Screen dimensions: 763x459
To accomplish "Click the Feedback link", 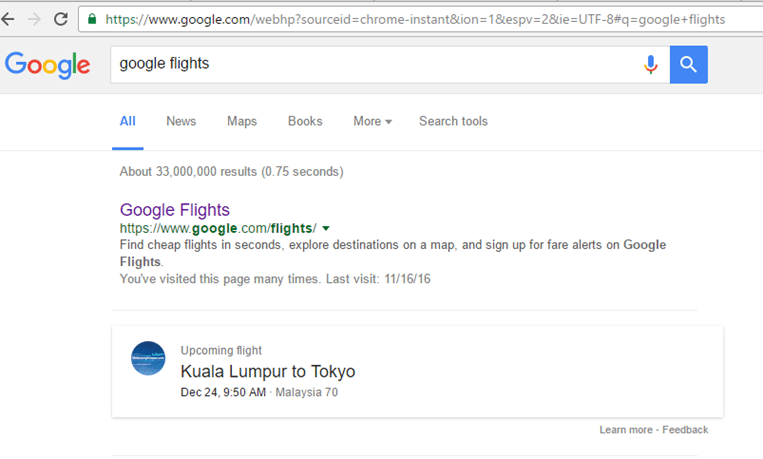I will 685,430.
